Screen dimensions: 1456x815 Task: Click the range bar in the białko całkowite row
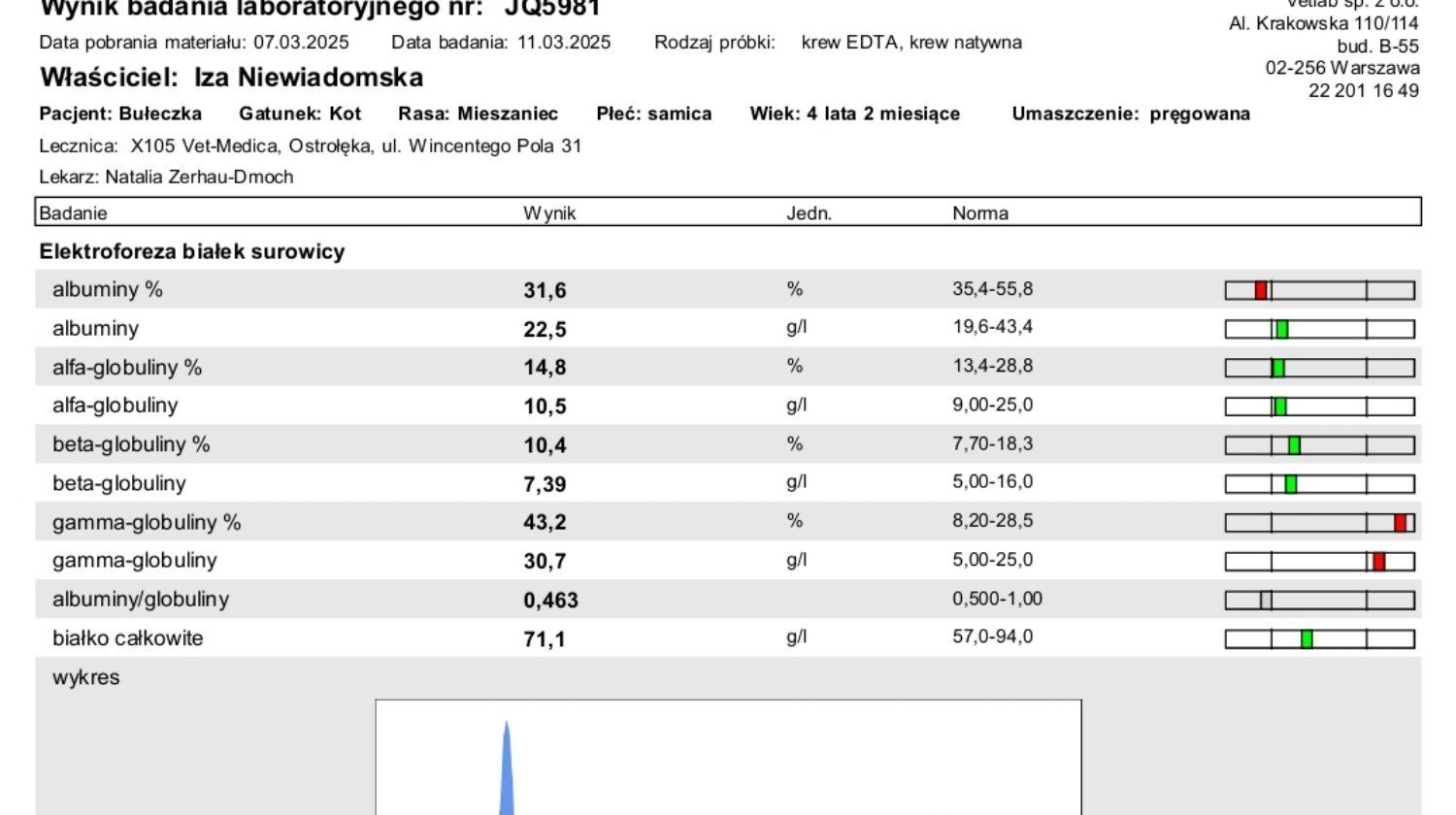1320,638
